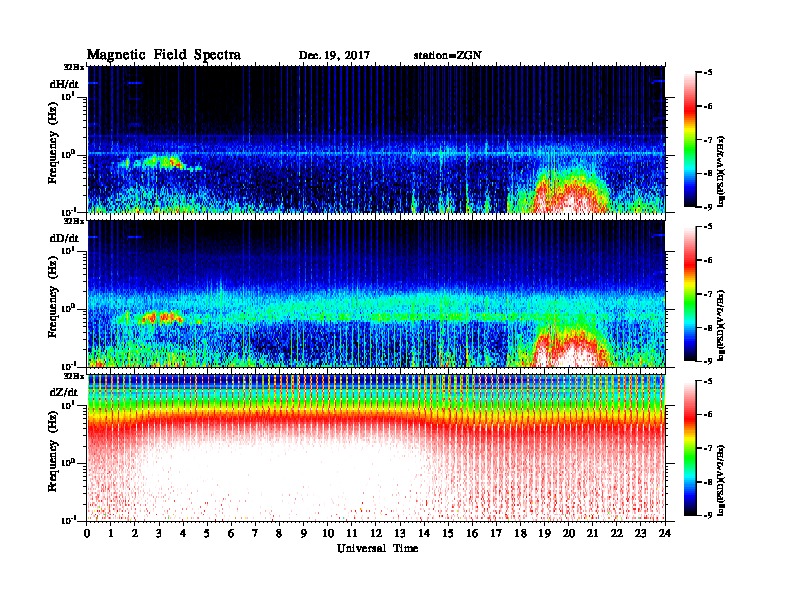Click the "station=ZGN" label
Viewport: 792px width, 612px height.
click(448, 56)
